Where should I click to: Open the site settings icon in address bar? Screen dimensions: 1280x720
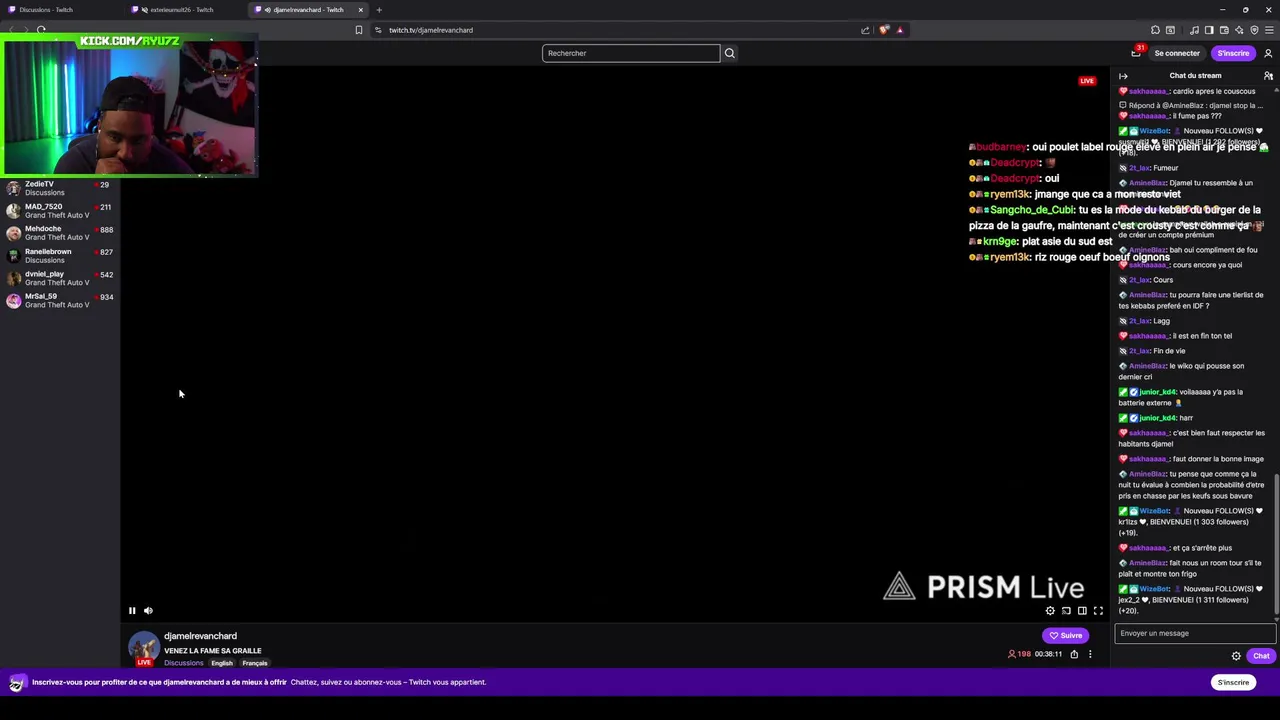(x=378, y=30)
